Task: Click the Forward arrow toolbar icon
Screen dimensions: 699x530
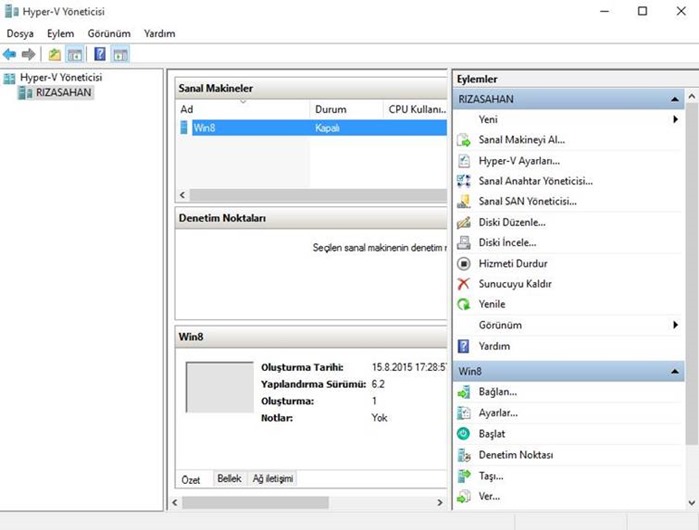Action: point(28,54)
